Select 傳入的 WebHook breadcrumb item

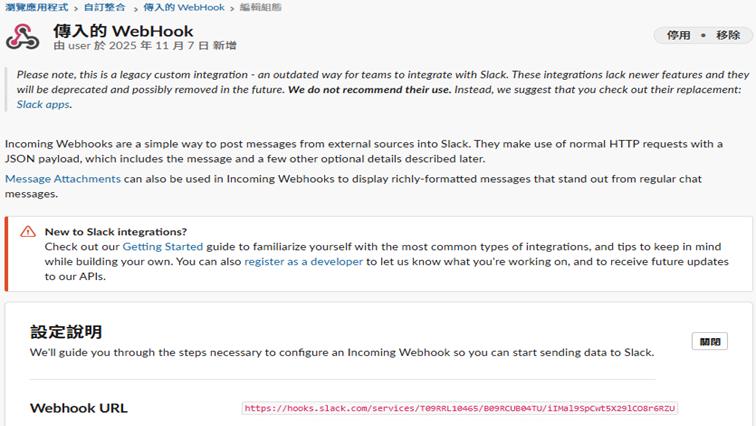click(183, 7)
